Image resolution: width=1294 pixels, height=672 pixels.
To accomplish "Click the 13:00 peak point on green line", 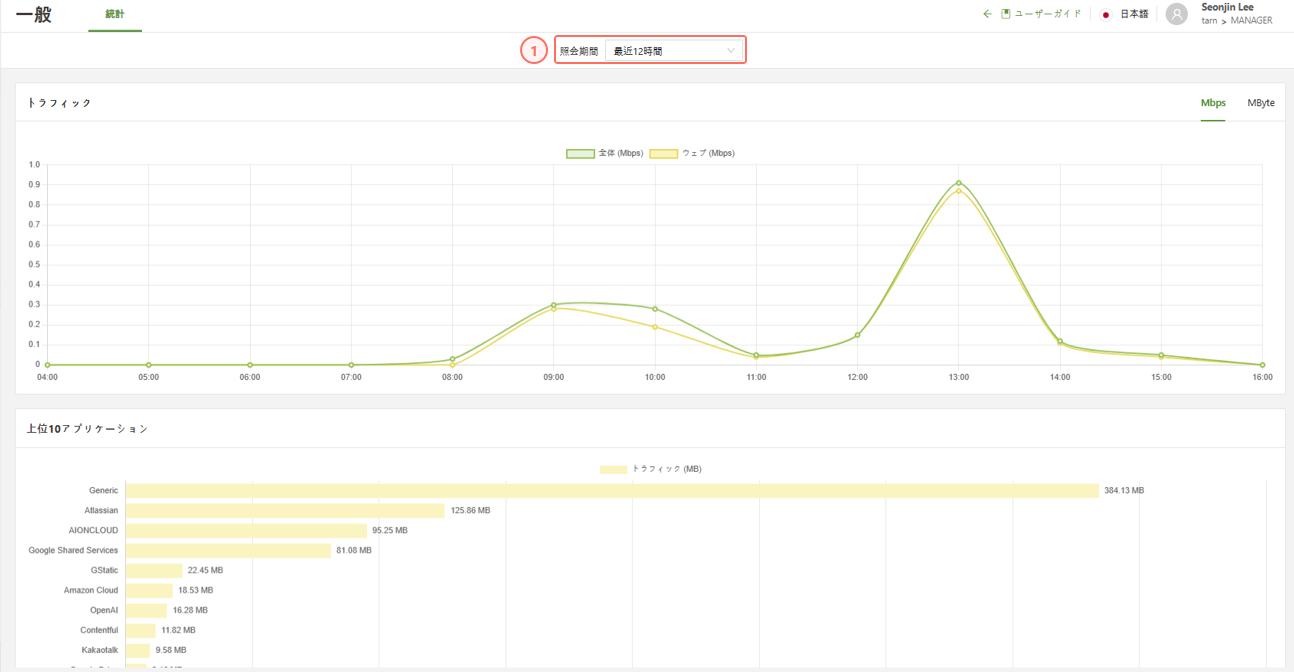I will click(x=959, y=183).
